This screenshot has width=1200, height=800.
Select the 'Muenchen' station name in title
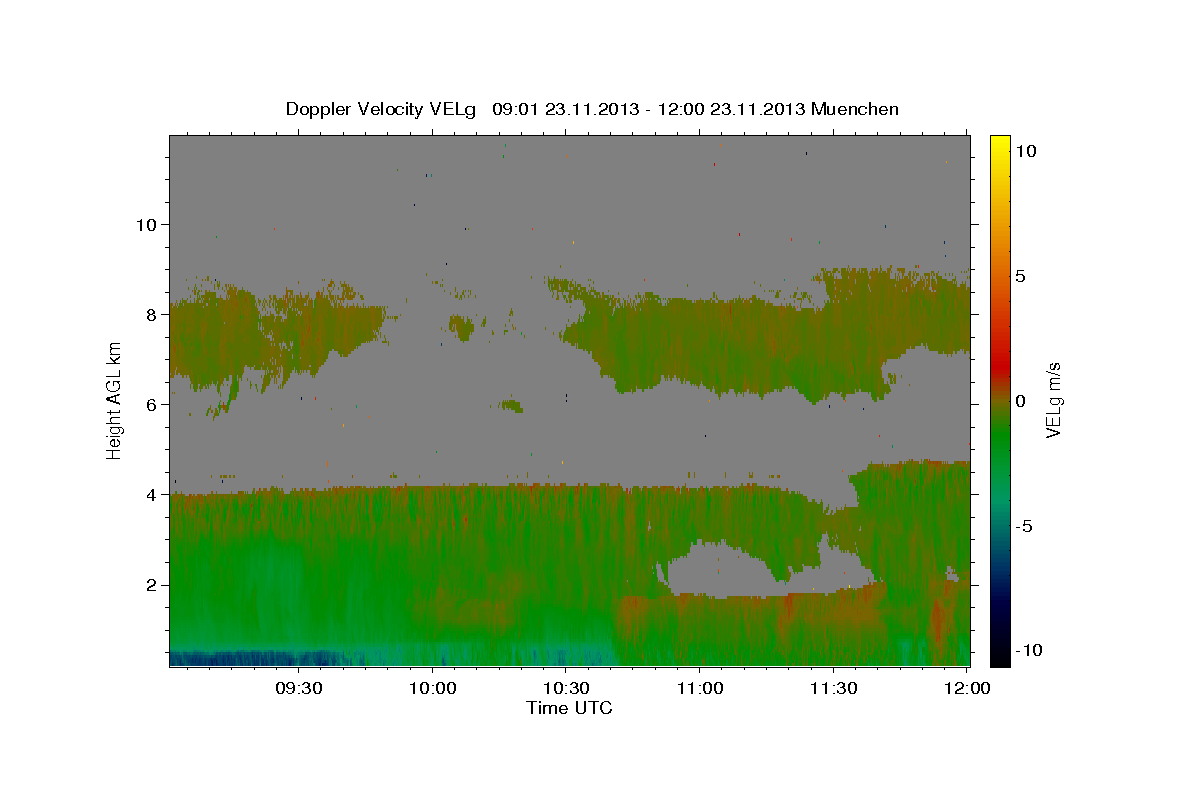tap(854, 109)
